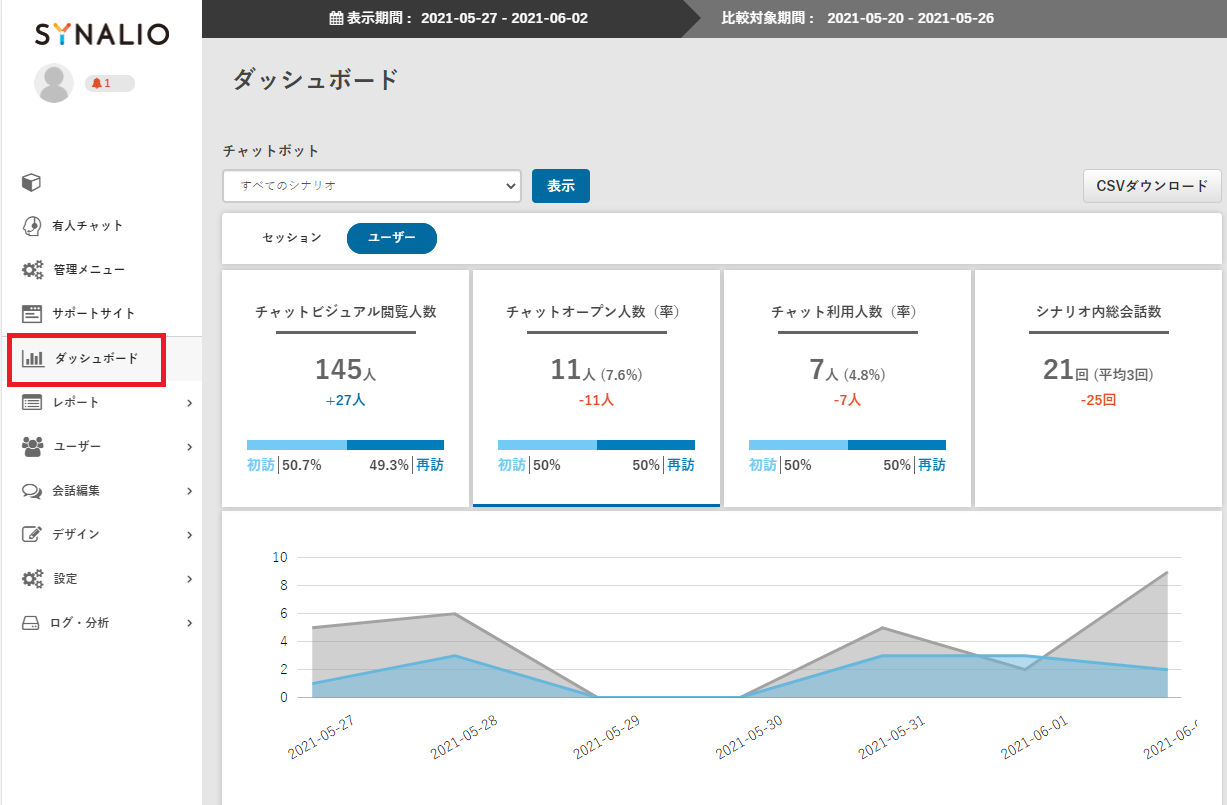Click the レポート list icon

click(32, 403)
